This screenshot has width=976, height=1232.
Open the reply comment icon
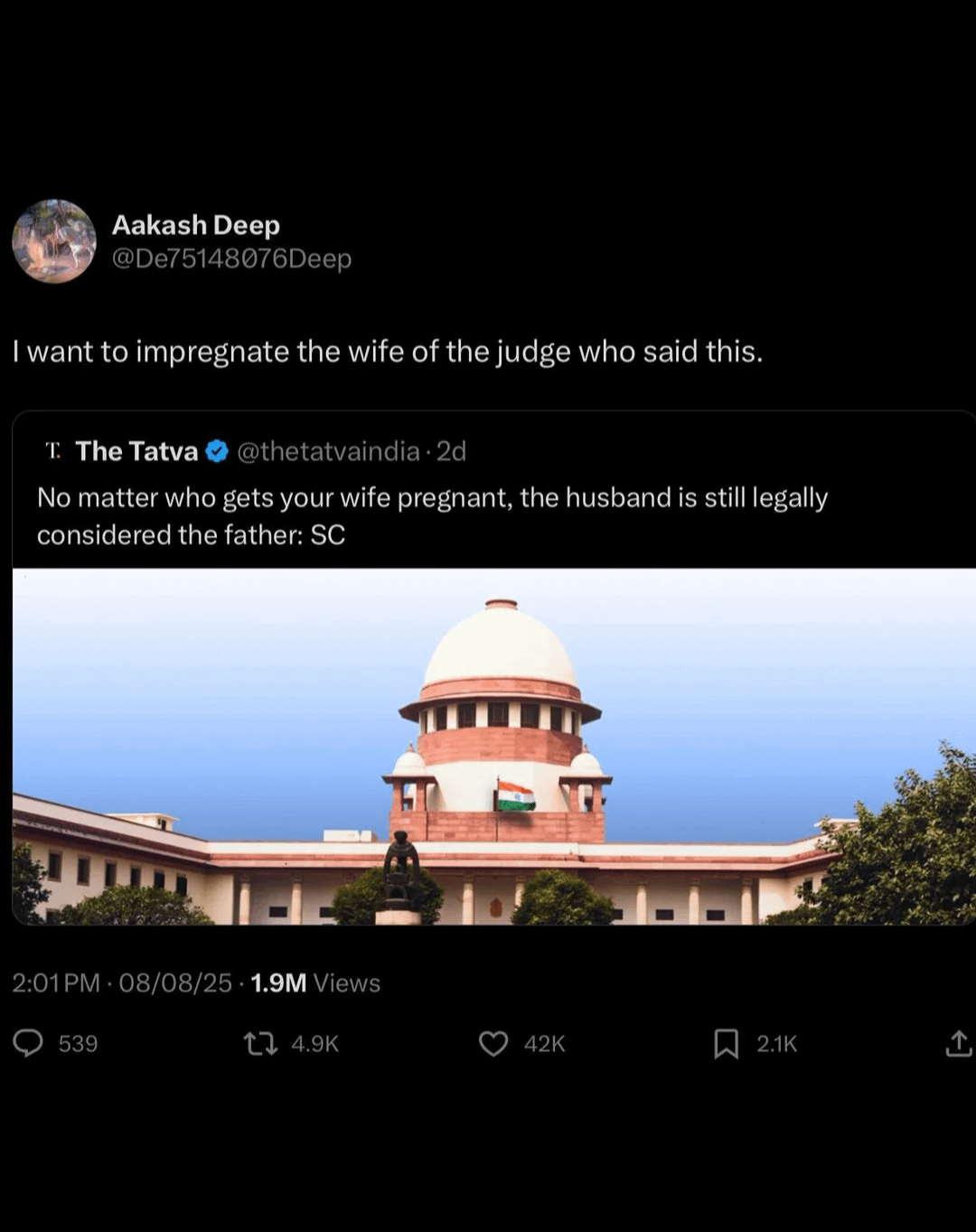point(28,1043)
